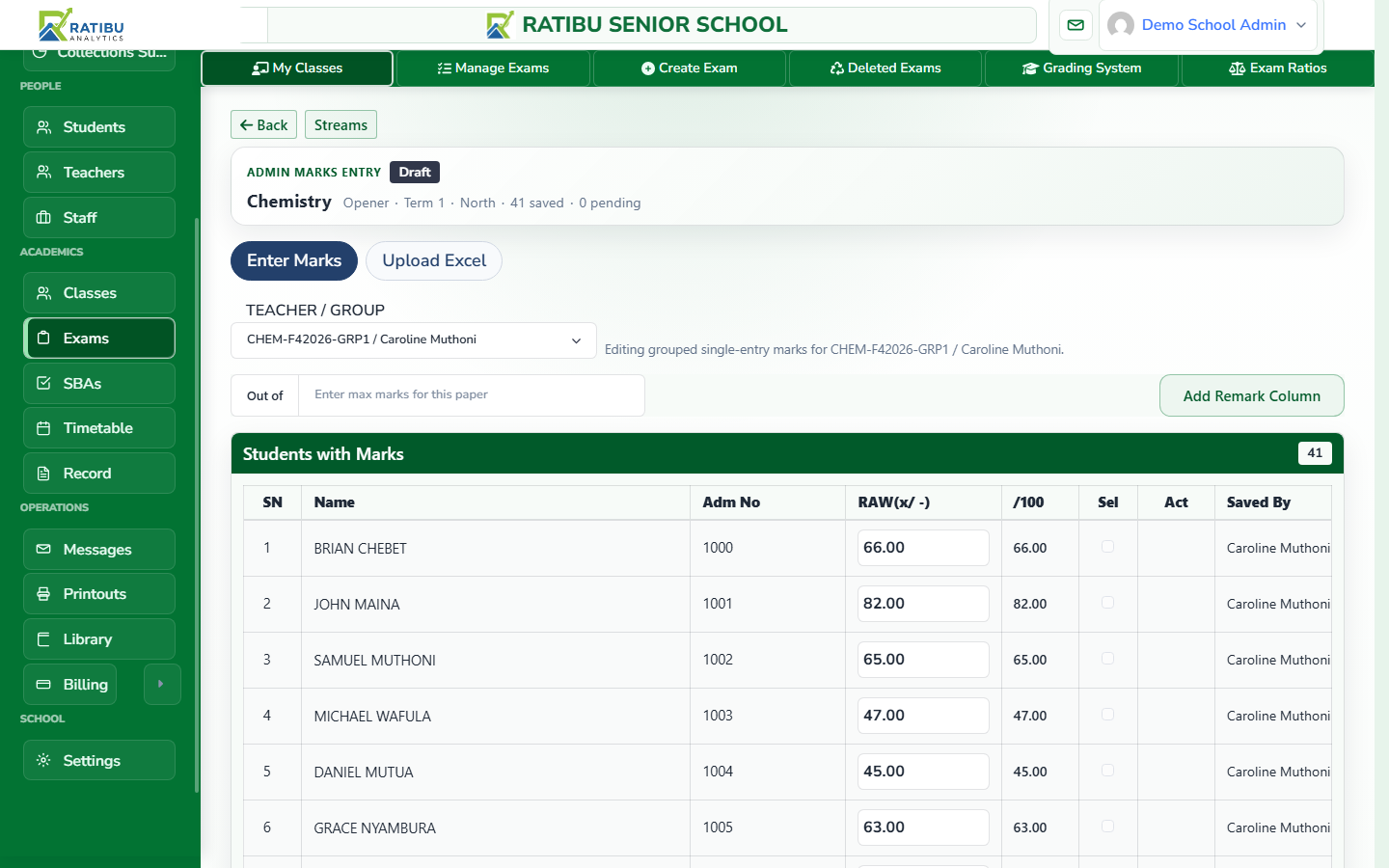This screenshot has width=1389, height=868.
Task: Click the Students sidebar icon
Action: (43, 127)
